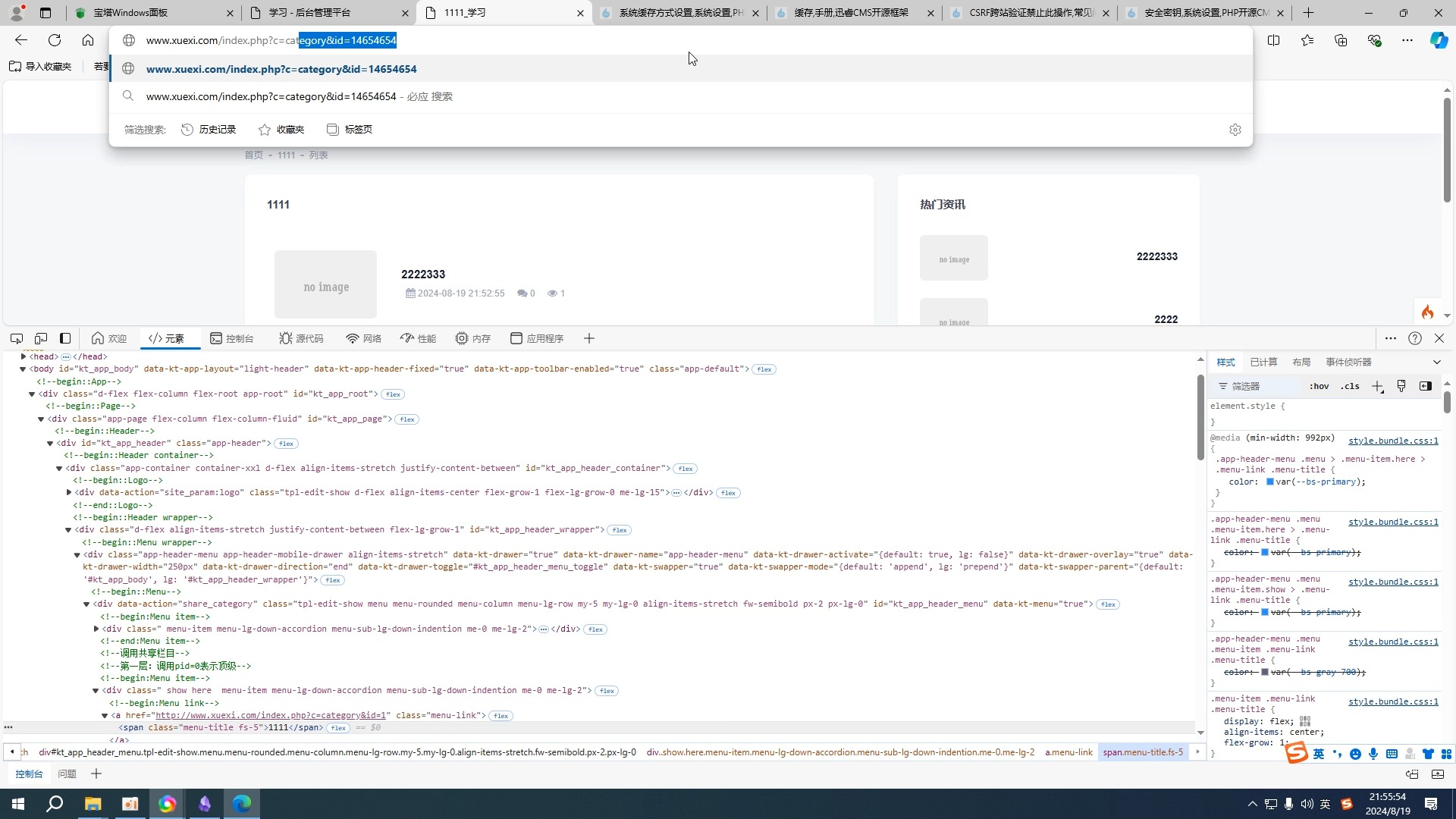
Task: Click the browser refresh icon
Action: tap(55, 40)
